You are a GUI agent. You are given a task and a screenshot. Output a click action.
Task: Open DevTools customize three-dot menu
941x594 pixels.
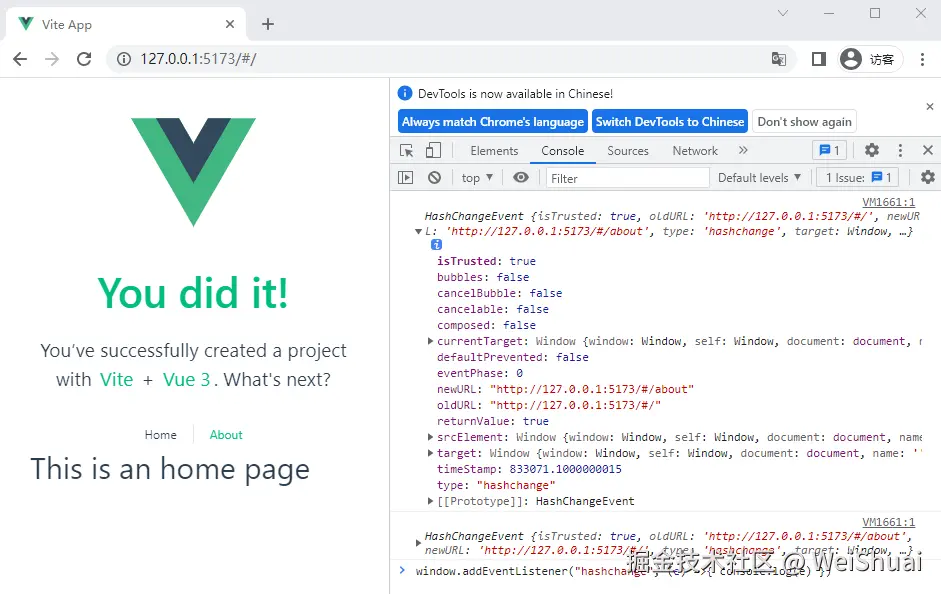click(900, 151)
